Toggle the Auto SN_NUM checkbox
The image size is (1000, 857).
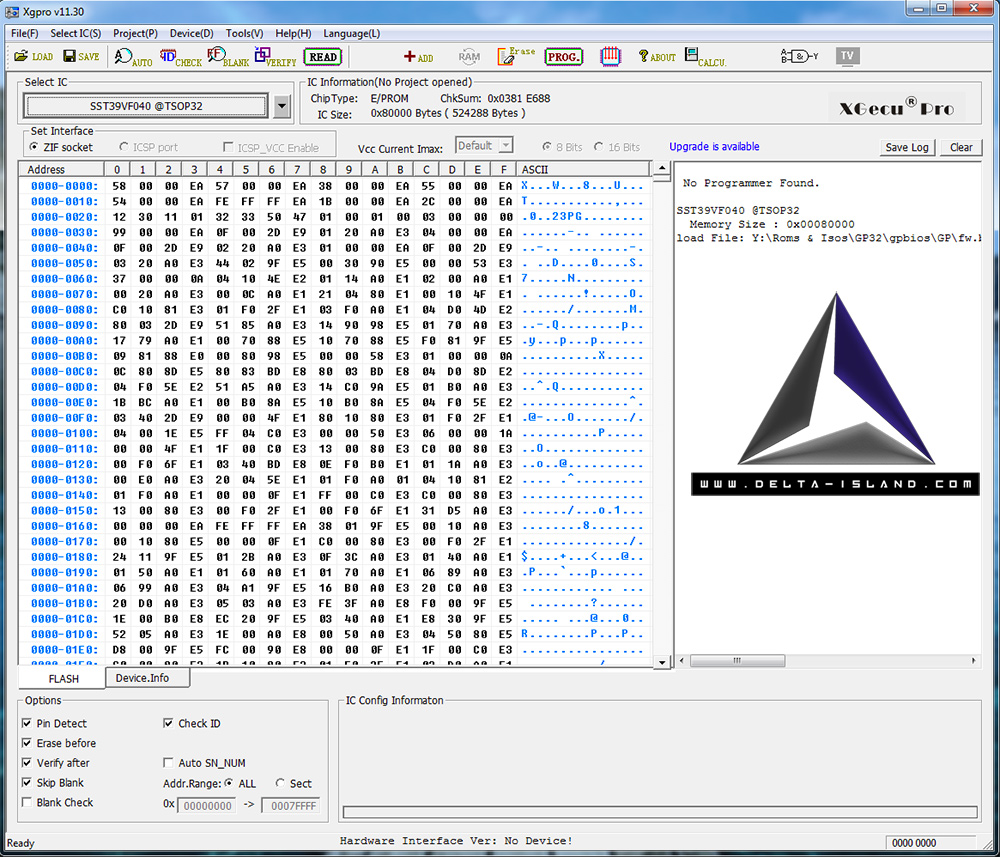(168, 764)
